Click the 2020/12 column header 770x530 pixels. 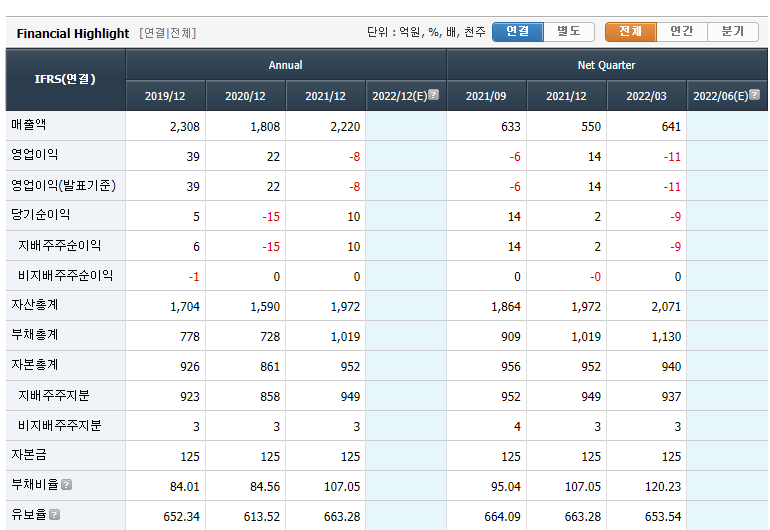click(x=246, y=96)
